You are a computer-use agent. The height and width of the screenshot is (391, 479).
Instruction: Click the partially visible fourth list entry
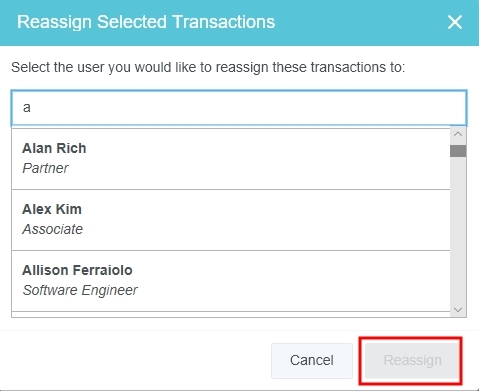click(x=231, y=314)
